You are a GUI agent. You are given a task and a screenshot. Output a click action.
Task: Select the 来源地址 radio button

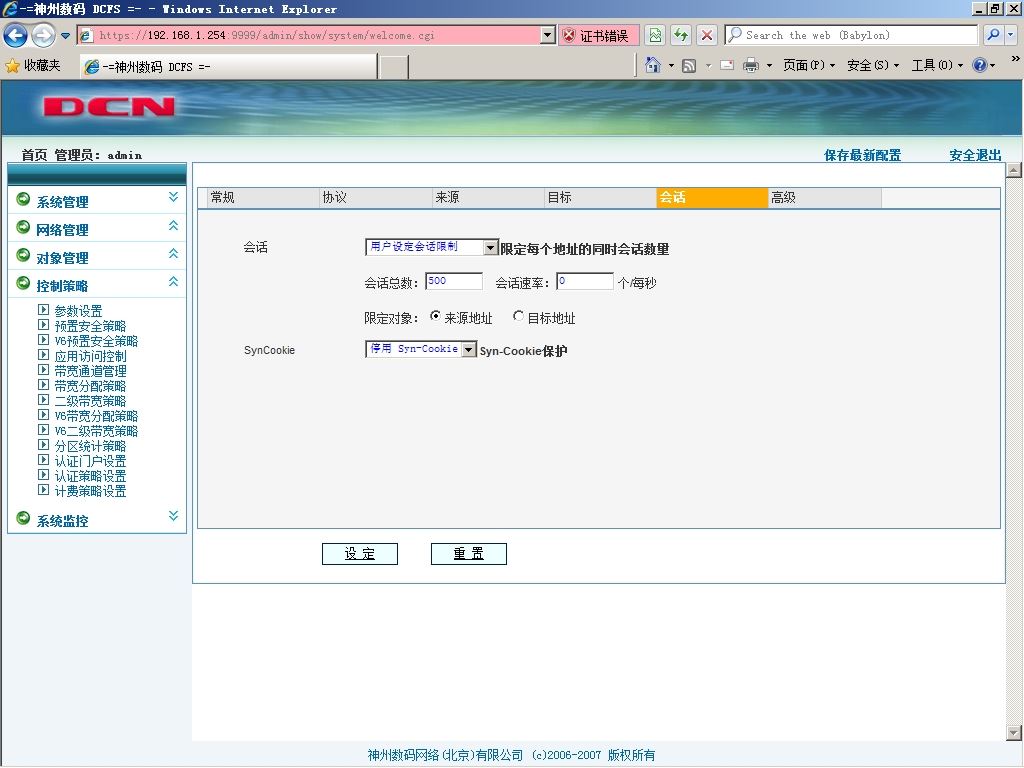(435, 317)
